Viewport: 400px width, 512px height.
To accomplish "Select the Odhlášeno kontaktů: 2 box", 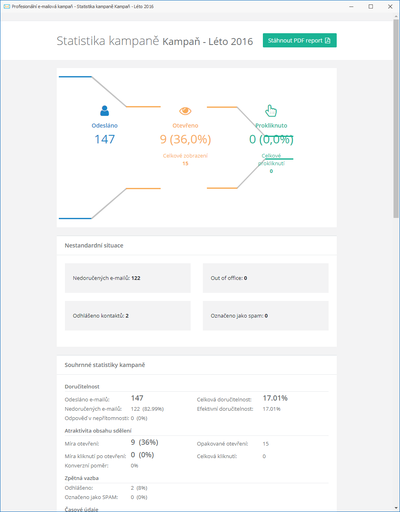I will click(x=128, y=316).
